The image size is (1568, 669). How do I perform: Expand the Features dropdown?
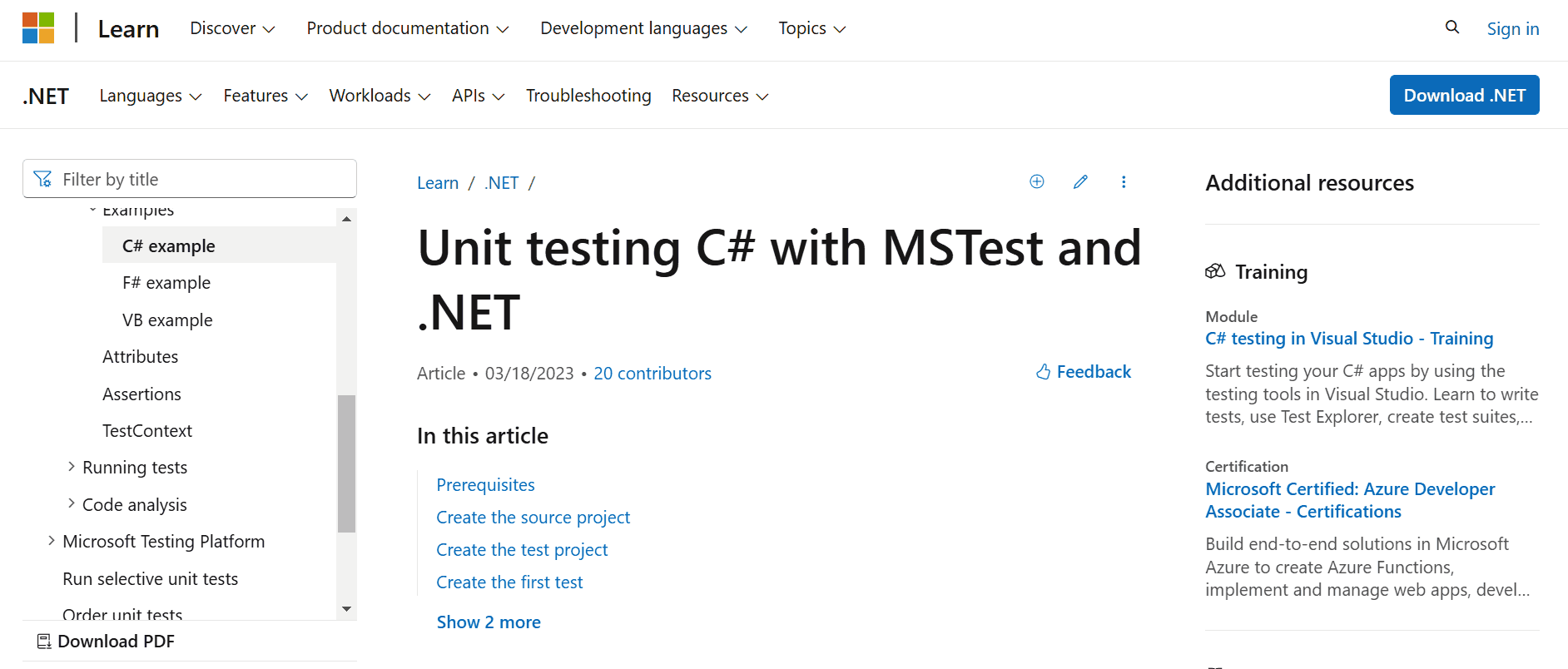point(265,96)
